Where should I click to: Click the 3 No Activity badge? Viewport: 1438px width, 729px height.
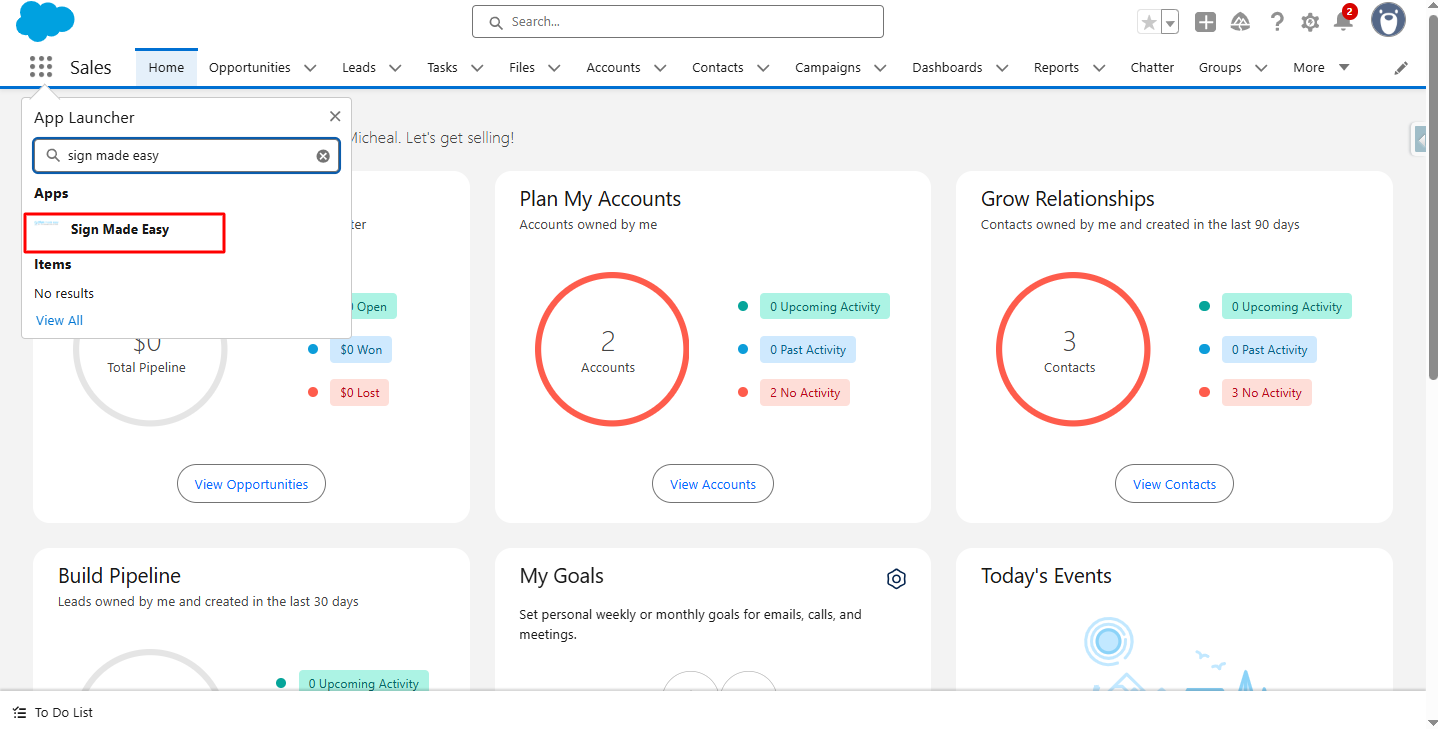pos(1266,393)
